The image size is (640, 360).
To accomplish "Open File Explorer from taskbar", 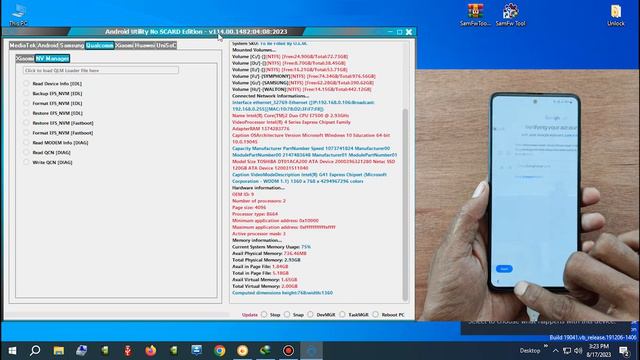I will click(59, 351).
